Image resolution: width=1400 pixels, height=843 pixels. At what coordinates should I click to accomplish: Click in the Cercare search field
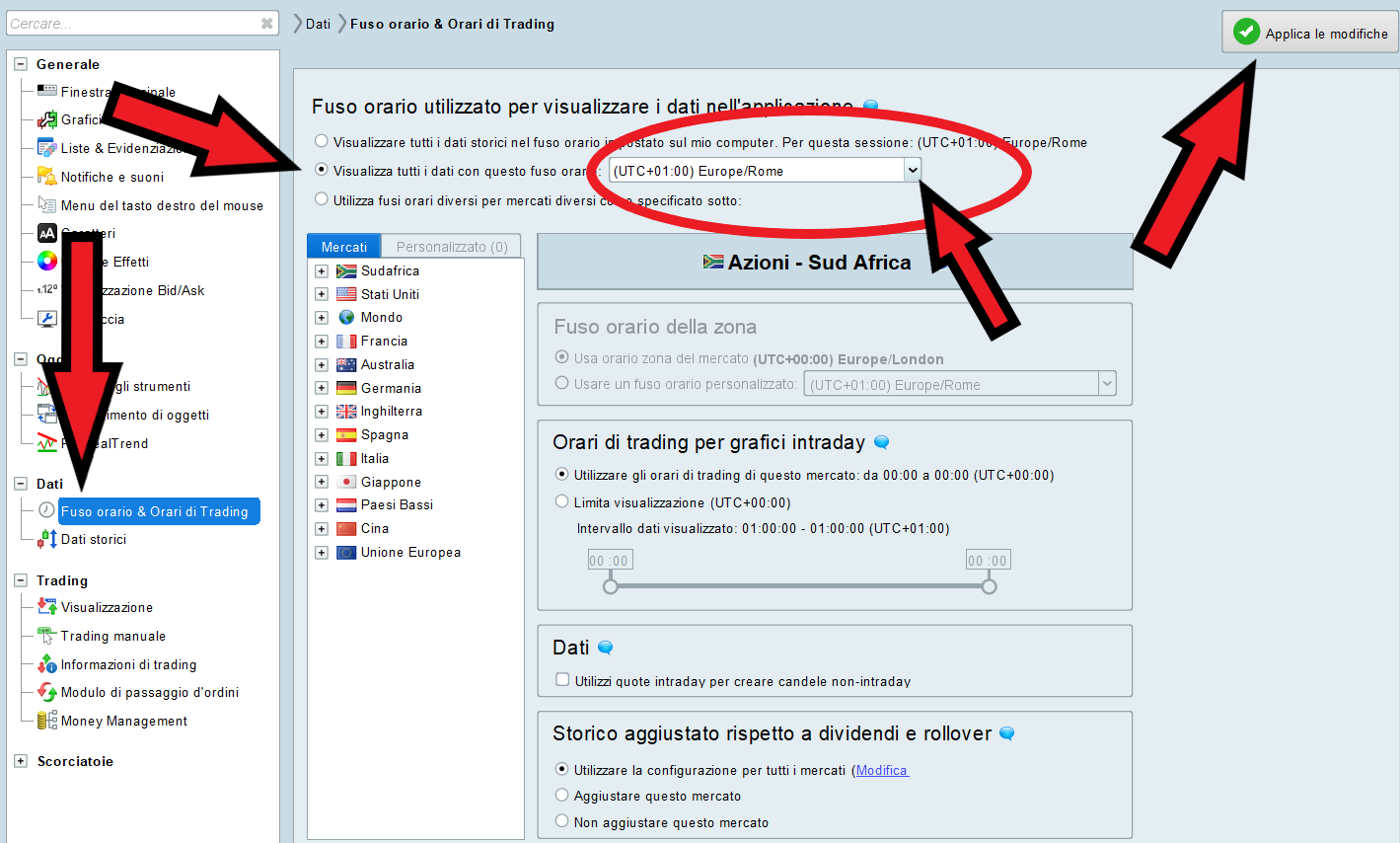pos(133,24)
